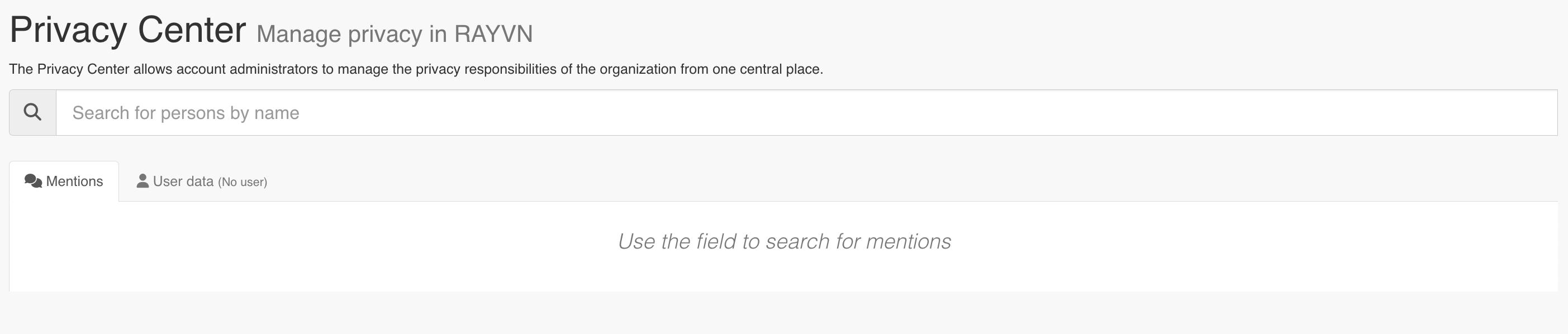Select the word RAYVN in the subtitle
Viewport: 1568px width, 334px height.
click(x=493, y=34)
